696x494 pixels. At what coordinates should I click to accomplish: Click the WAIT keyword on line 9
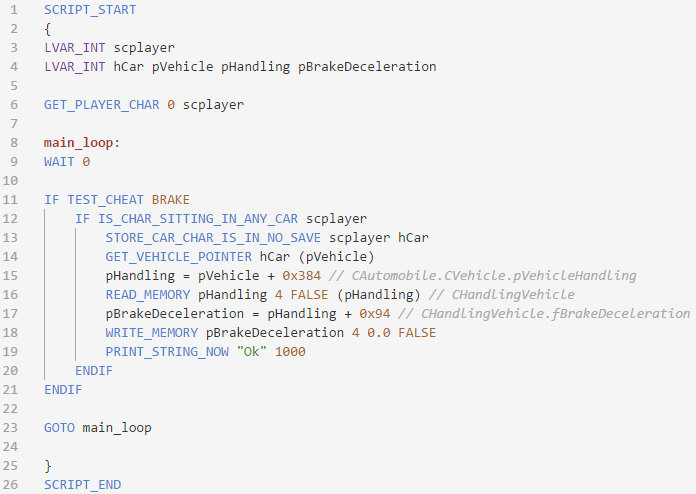[x=59, y=162]
